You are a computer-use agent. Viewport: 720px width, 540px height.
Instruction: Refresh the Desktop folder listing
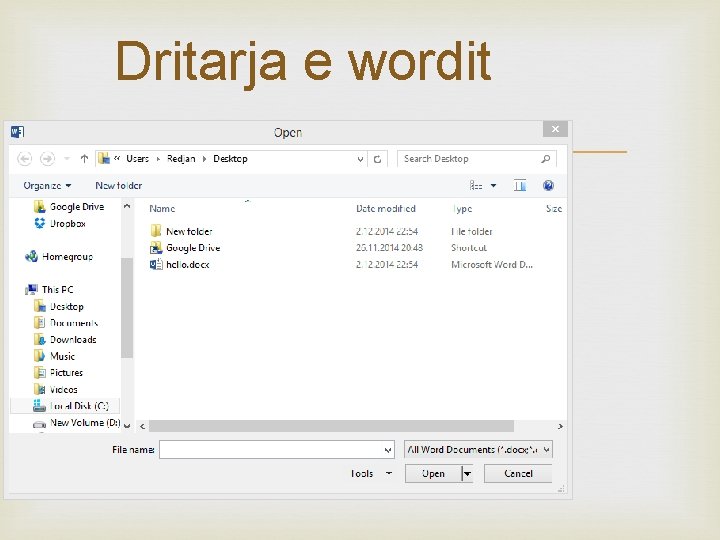coord(377,159)
